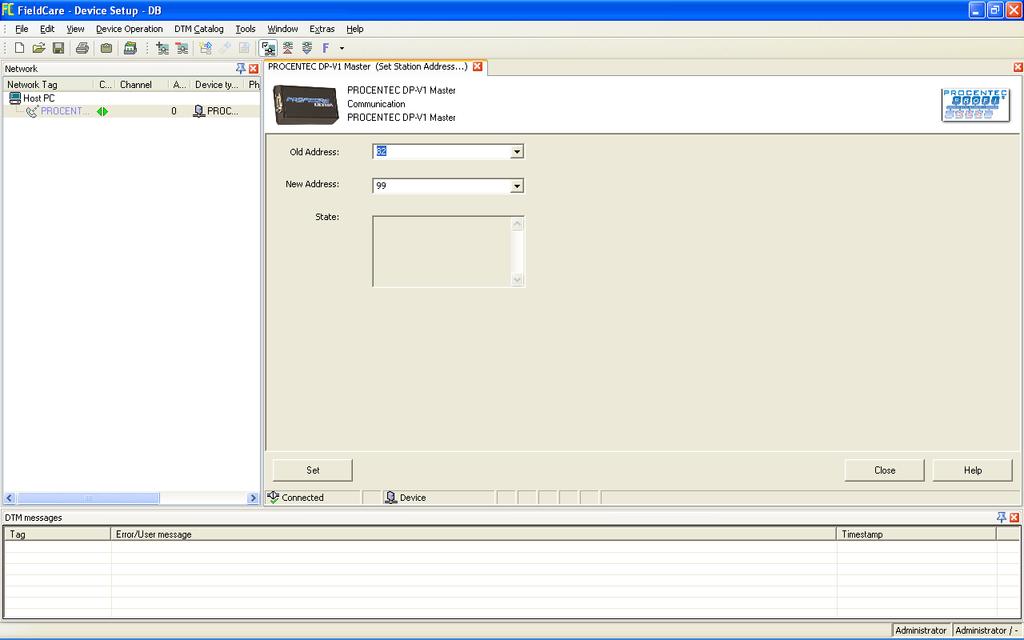Close the DTM messages panel
The image size is (1024, 640).
point(1014,517)
